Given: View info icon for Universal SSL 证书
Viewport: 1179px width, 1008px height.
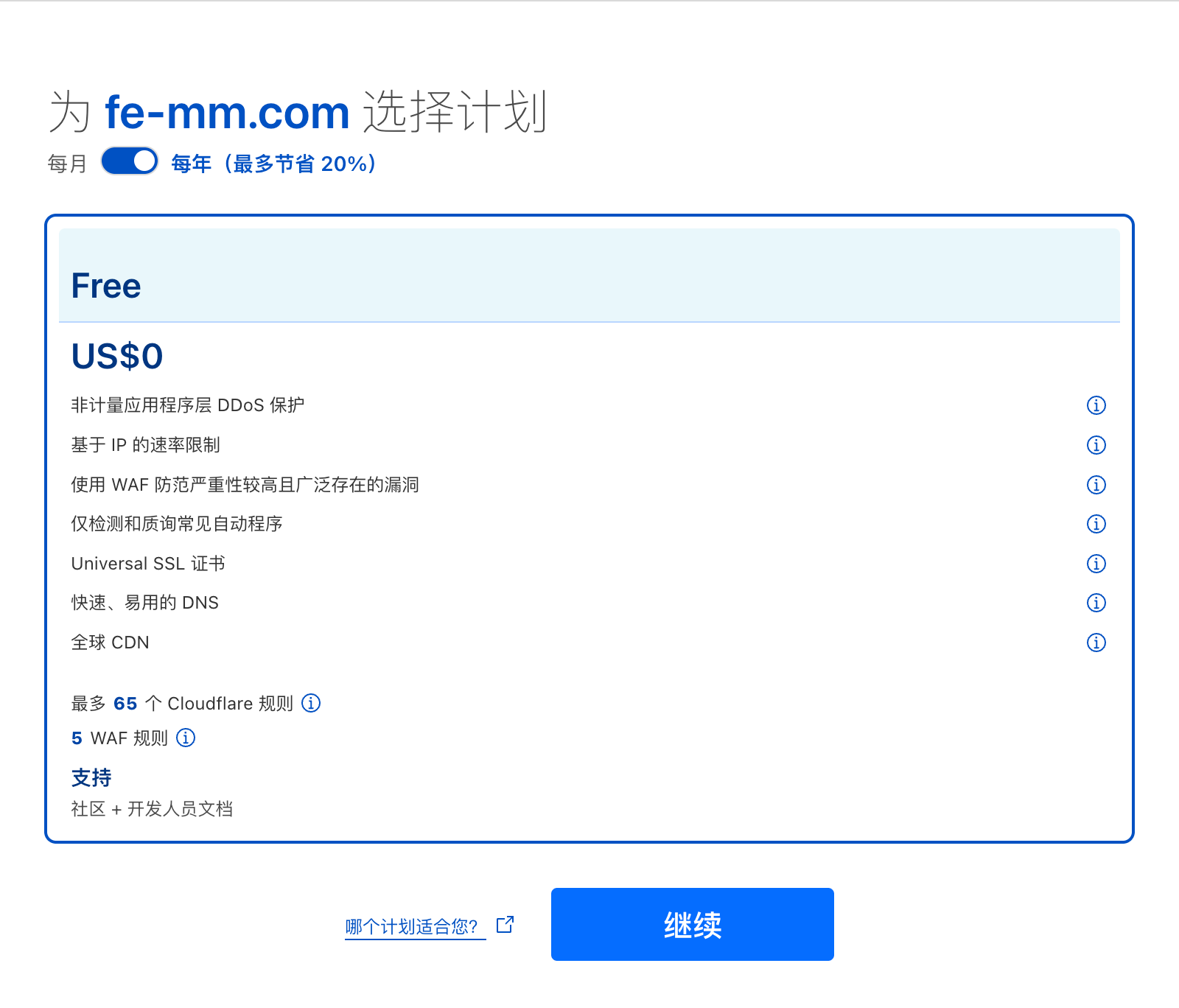Looking at the screenshot, I should pyautogui.click(x=1096, y=564).
